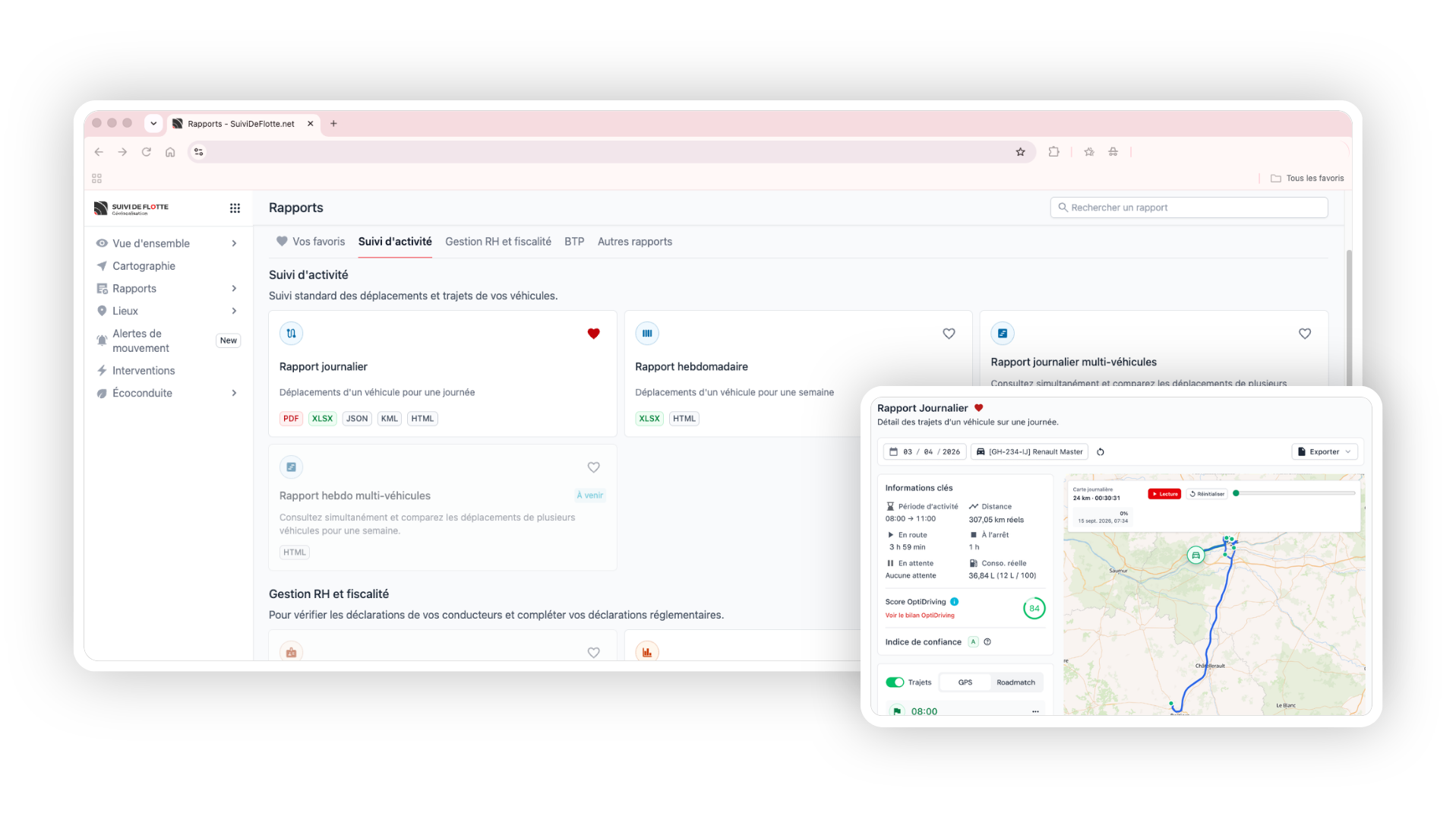The image size is (1456, 820).
Task: Unfavorite the Rapport journalier red heart
Action: tap(593, 334)
